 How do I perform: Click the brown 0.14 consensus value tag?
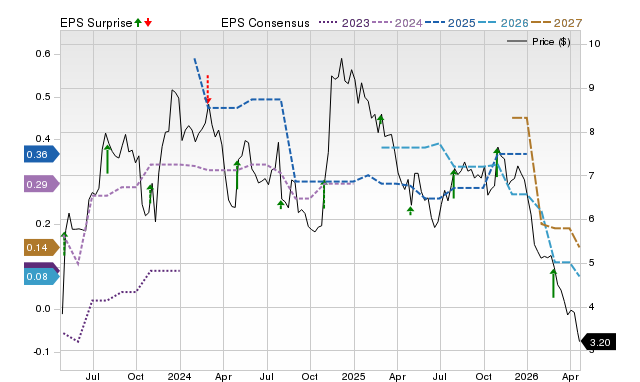pyautogui.click(x=42, y=248)
